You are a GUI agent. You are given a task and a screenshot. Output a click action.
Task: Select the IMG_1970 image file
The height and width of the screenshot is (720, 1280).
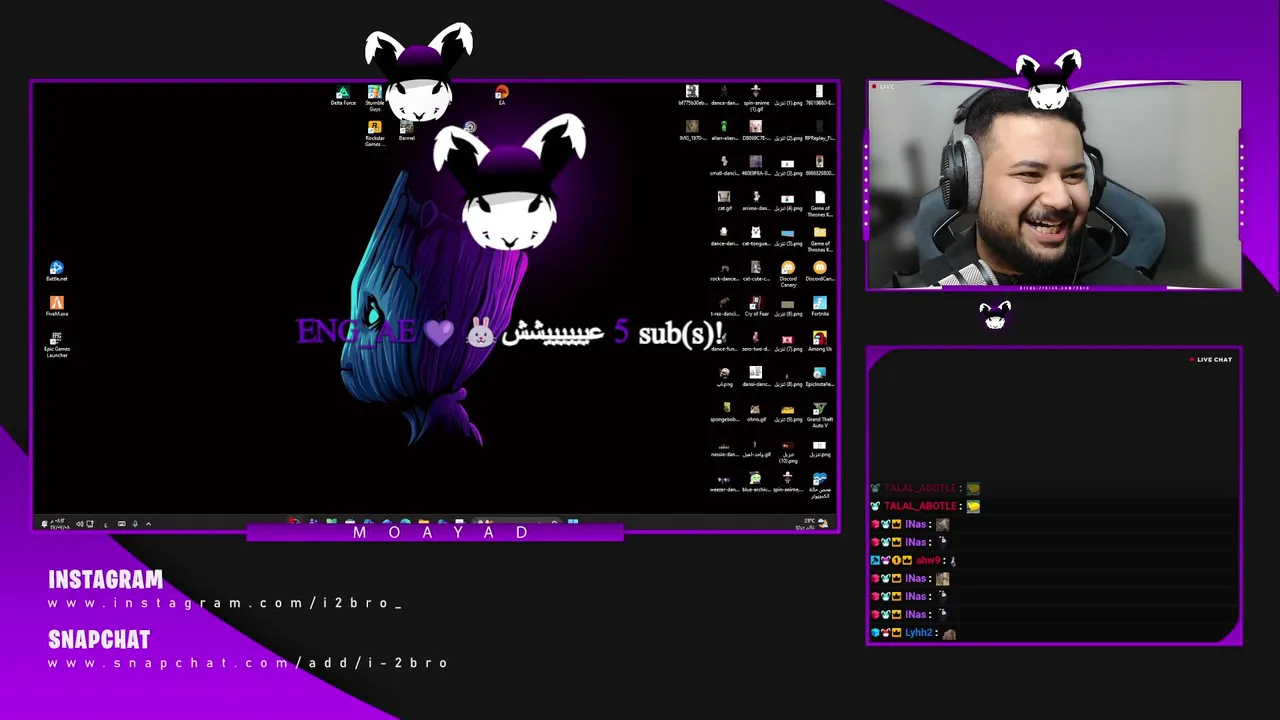[x=692, y=130]
